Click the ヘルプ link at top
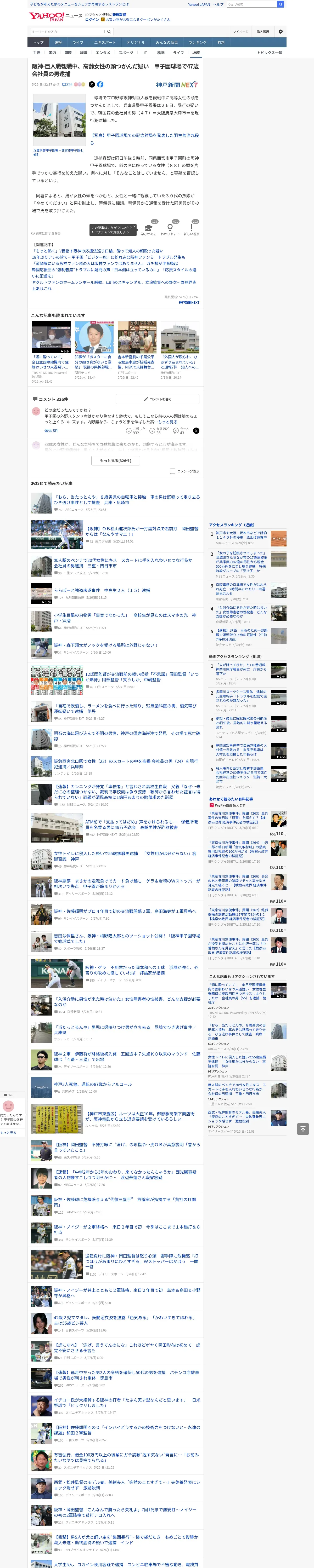Image resolution: width=314 pixels, height=1568 pixels. [218, 4]
